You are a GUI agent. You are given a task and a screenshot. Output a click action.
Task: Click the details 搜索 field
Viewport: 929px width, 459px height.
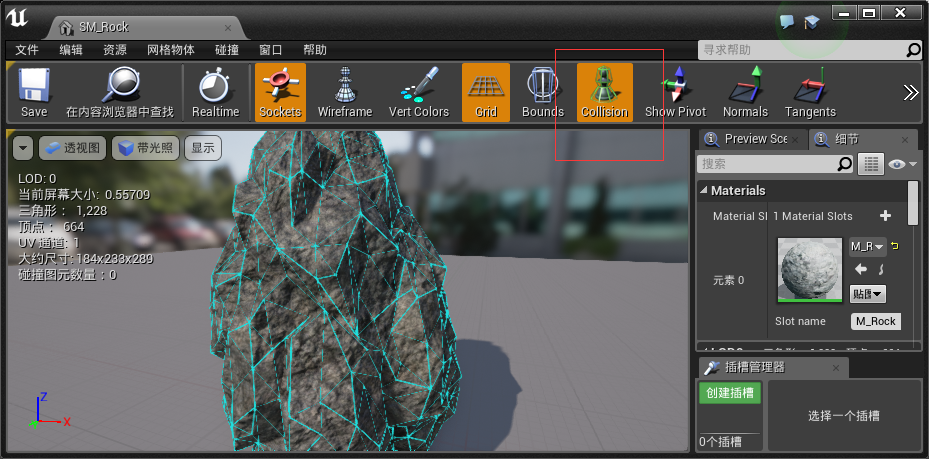point(767,164)
